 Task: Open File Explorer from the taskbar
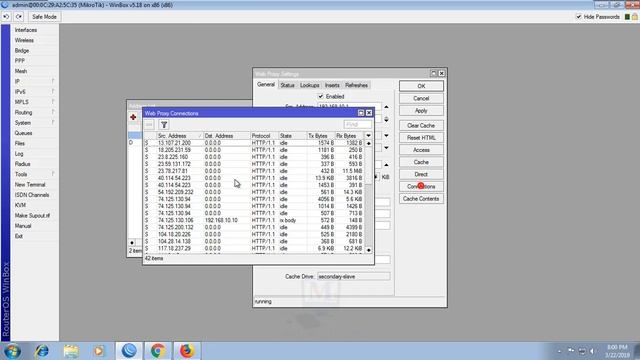click(71, 351)
